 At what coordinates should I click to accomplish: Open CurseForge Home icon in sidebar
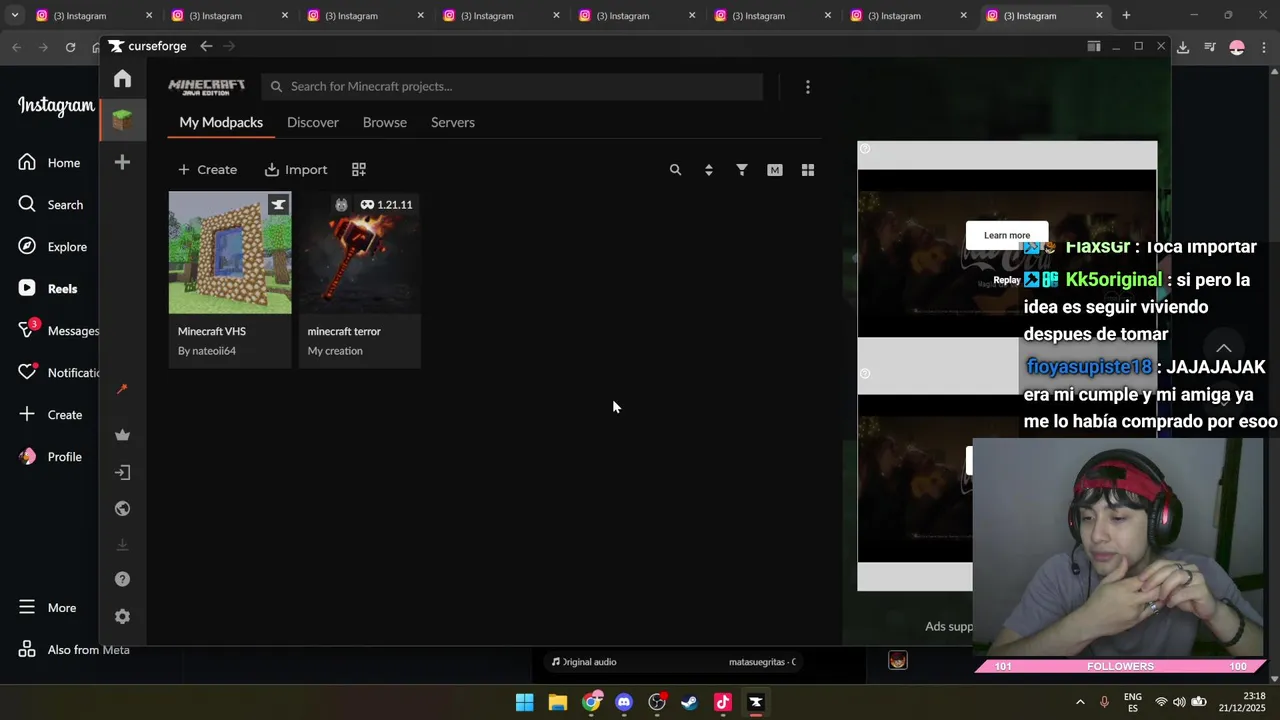pos(122,79)
